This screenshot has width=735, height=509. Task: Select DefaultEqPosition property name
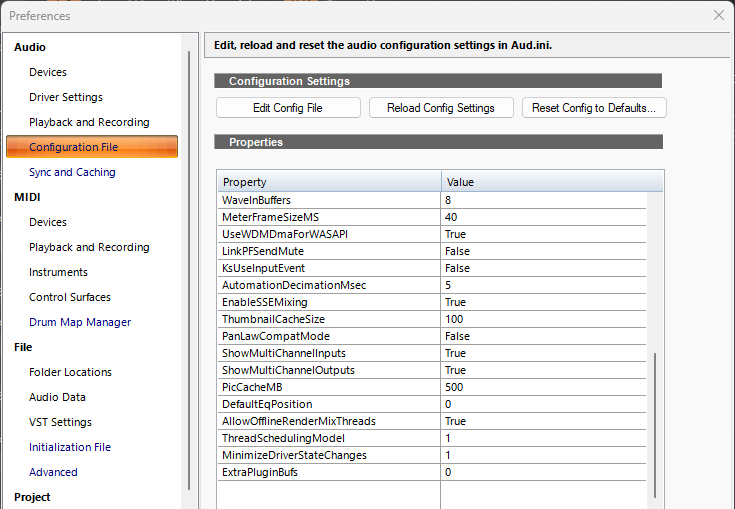[267, 404]
